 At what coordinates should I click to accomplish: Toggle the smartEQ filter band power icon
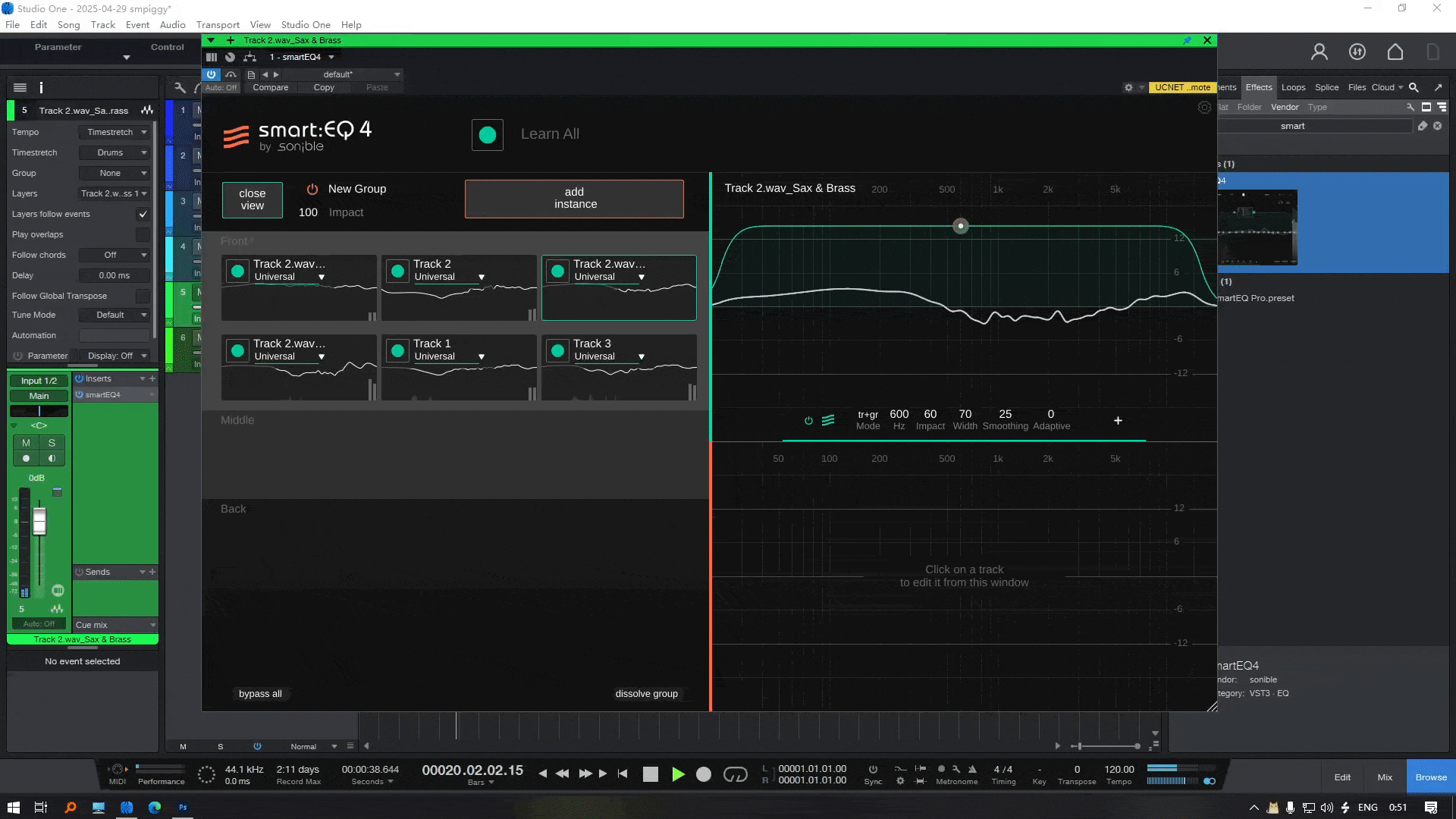pos(808,421)
